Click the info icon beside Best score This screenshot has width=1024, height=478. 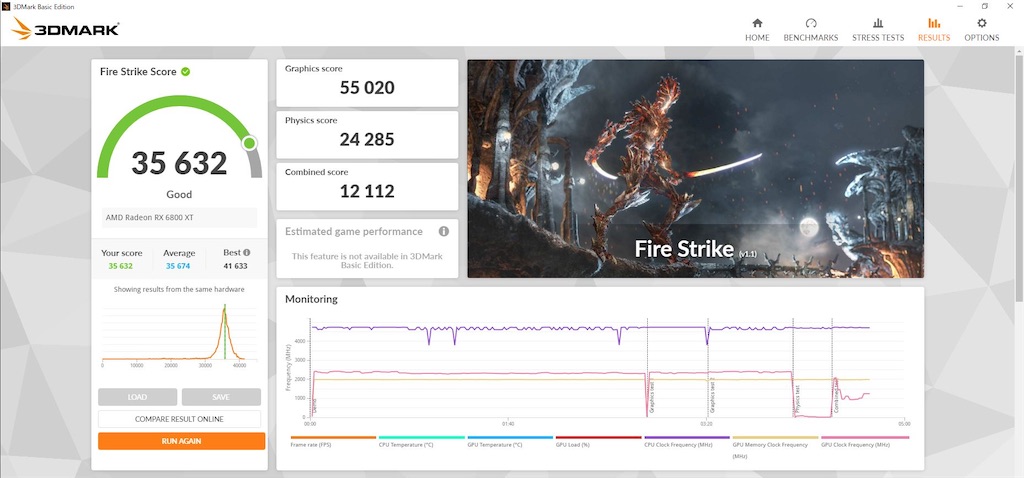247,252
